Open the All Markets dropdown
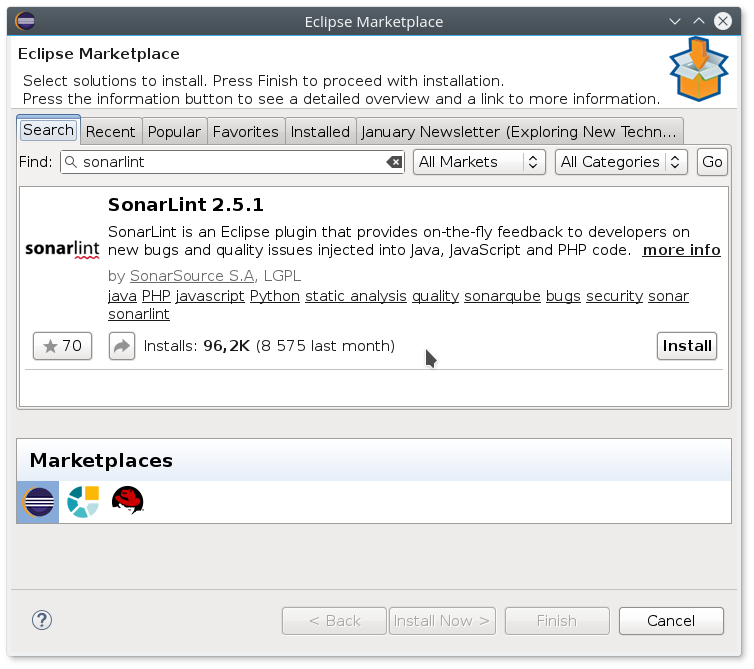 [x=479, y=162]
